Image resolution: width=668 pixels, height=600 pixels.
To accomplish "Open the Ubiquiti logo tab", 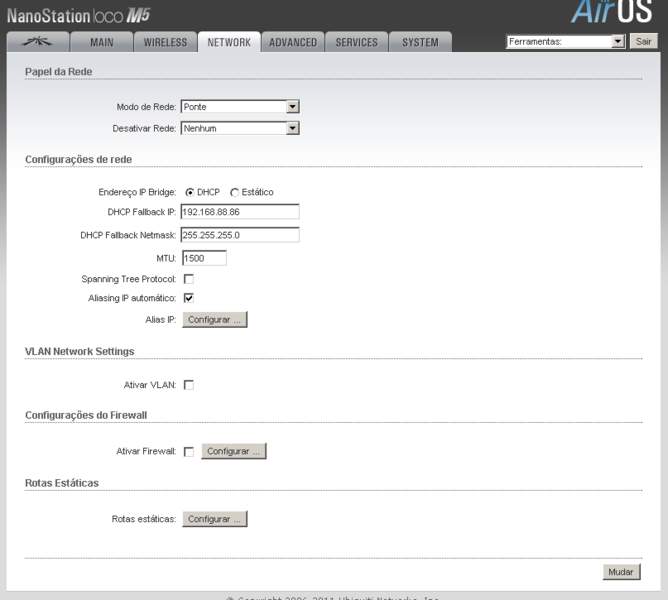I will (x=37, y=42).
